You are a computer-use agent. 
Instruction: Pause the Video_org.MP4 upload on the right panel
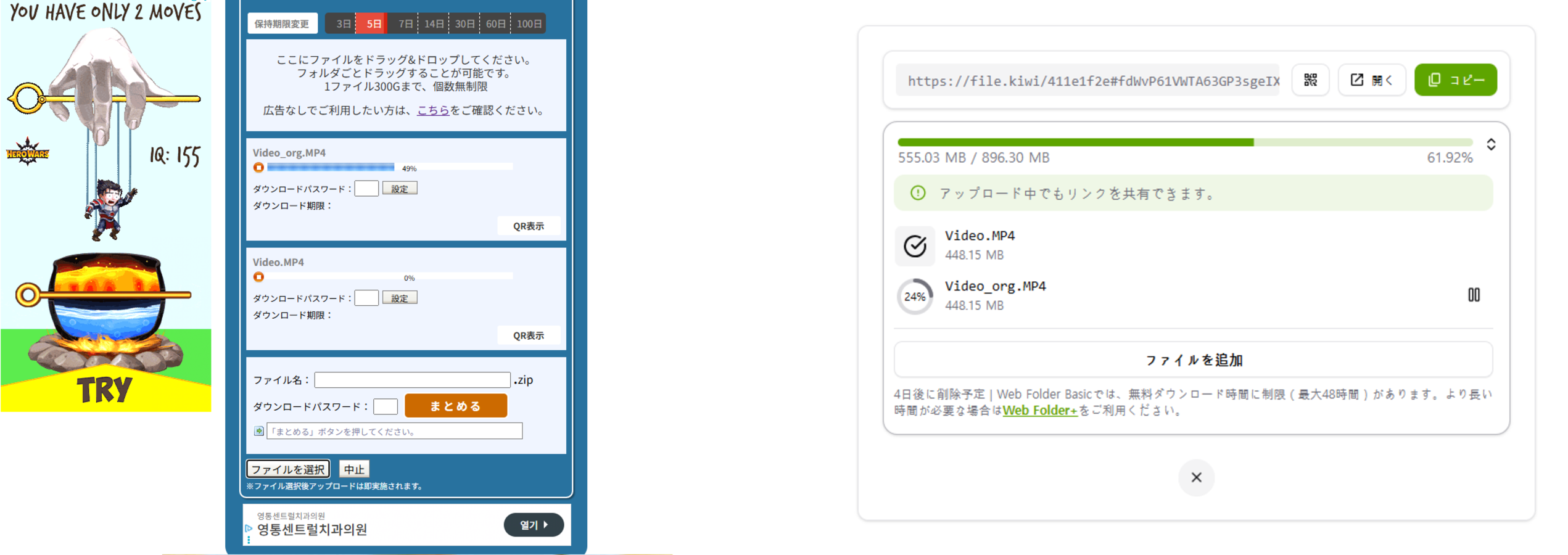click(x=1475, y=295)
